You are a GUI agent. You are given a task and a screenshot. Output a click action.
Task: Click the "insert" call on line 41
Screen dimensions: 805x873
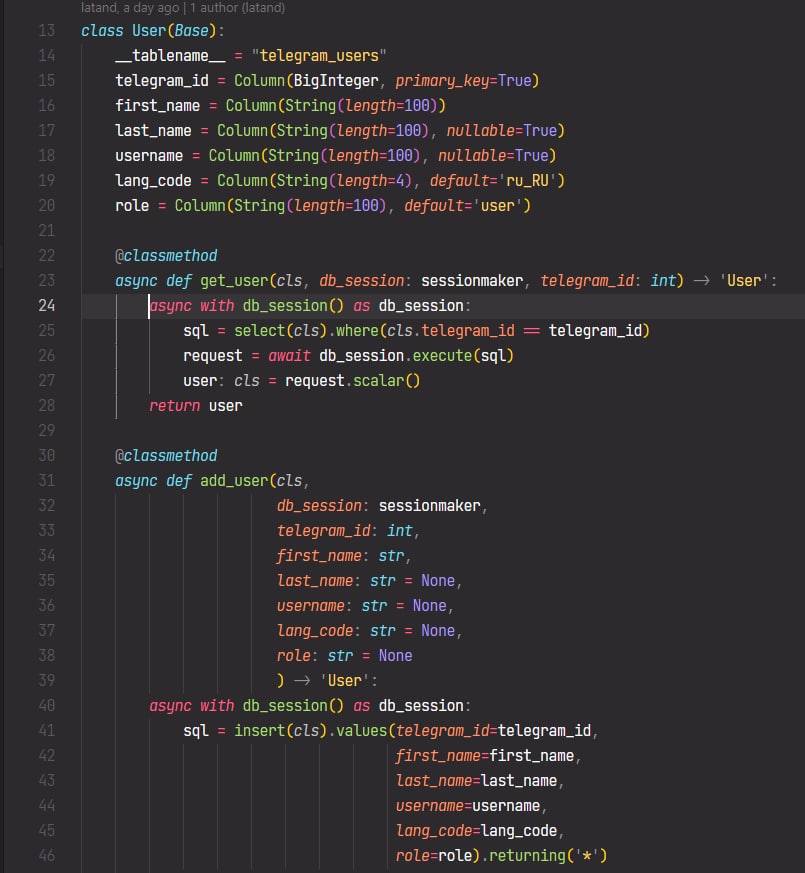pyautogui.click(x=259, y=731)
